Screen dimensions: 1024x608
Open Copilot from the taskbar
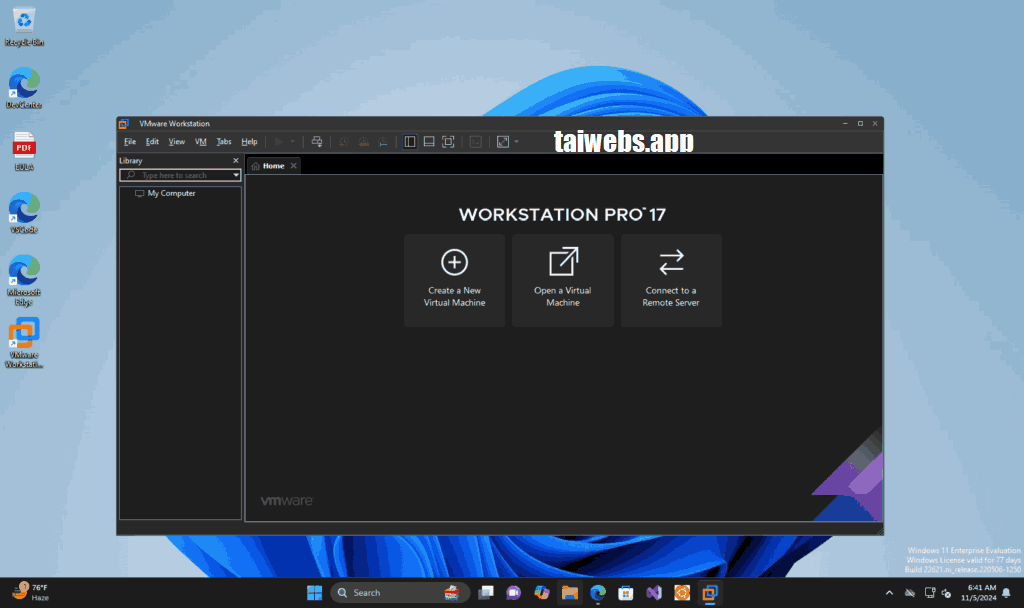(541, 592)
